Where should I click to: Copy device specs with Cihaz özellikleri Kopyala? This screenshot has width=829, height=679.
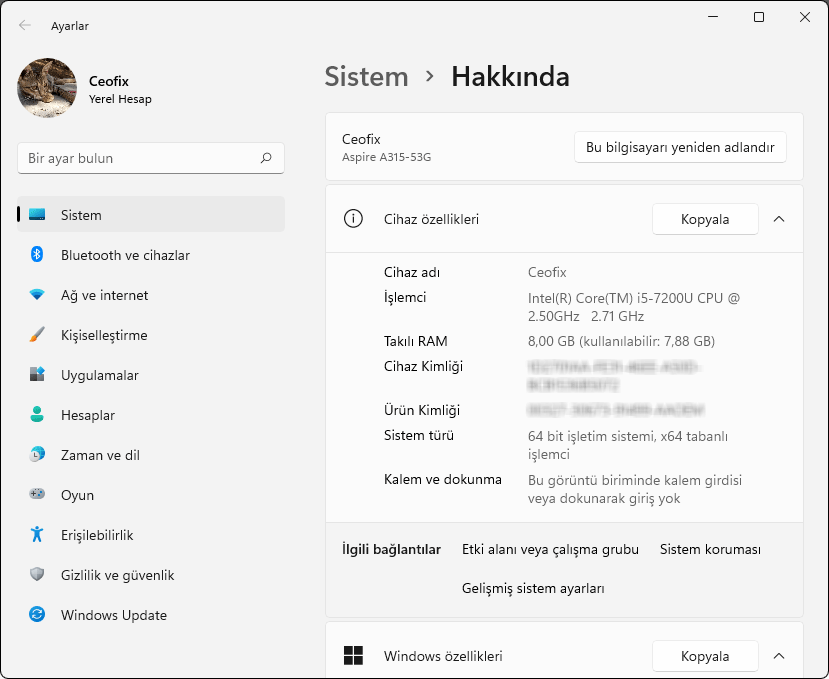[705, 219]
